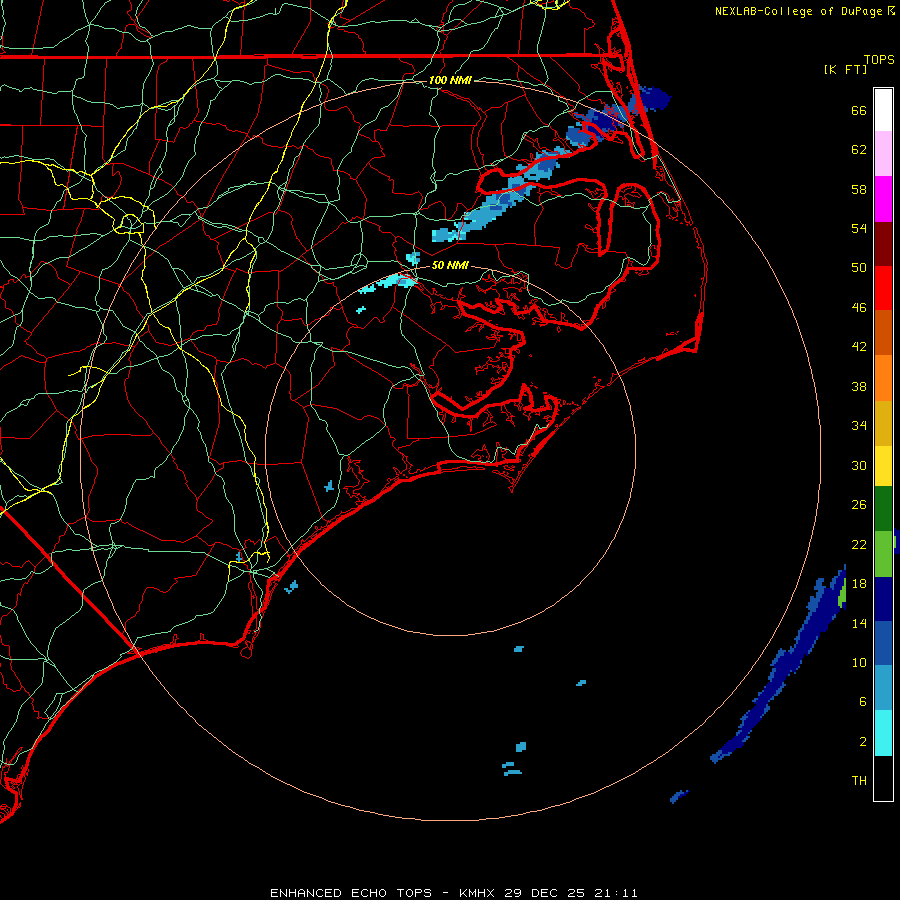
Task: Click the legend value "62"
Action: pyautogui.click(x=859, y=150)
